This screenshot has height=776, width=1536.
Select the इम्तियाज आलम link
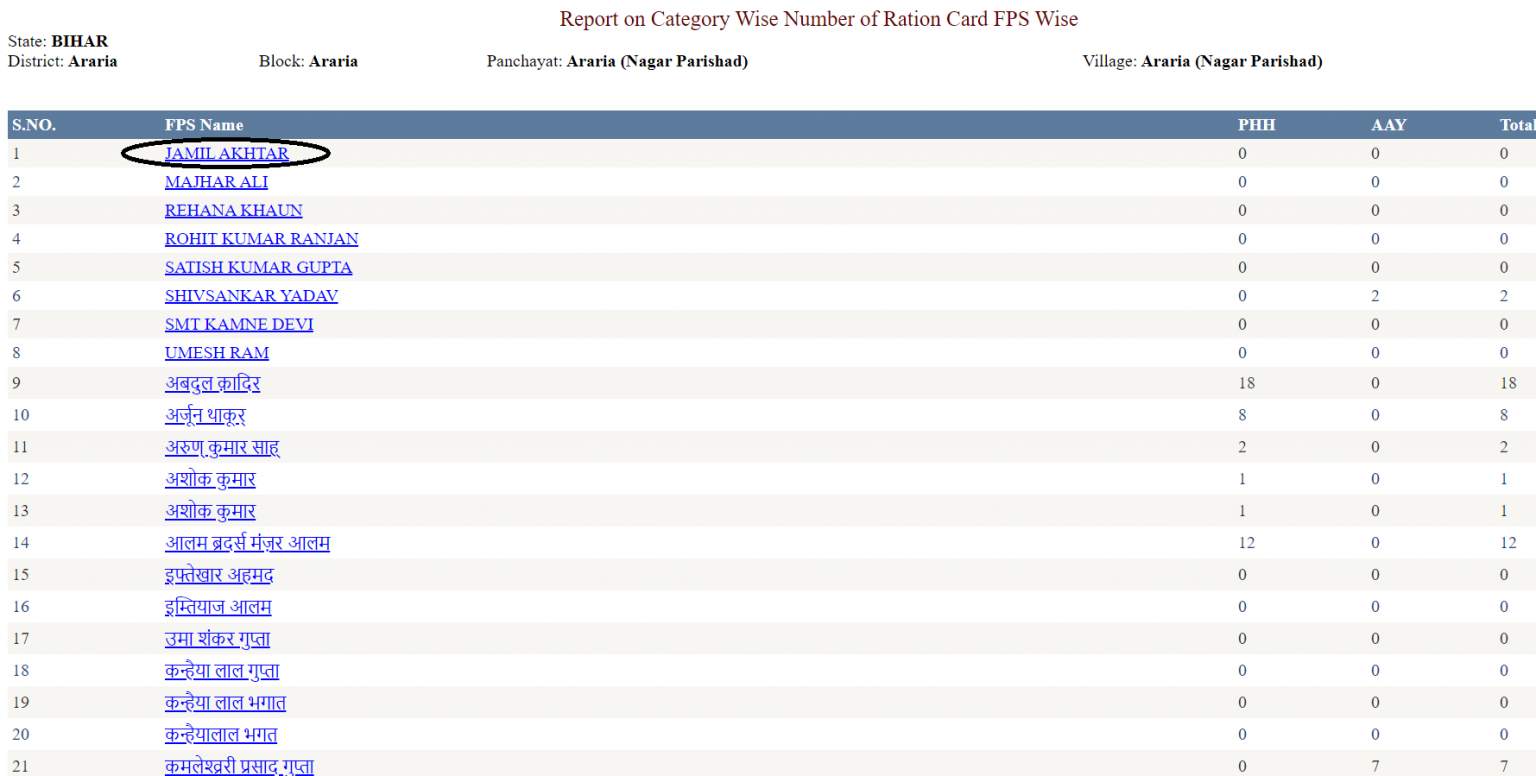click(x=218, y=607)
